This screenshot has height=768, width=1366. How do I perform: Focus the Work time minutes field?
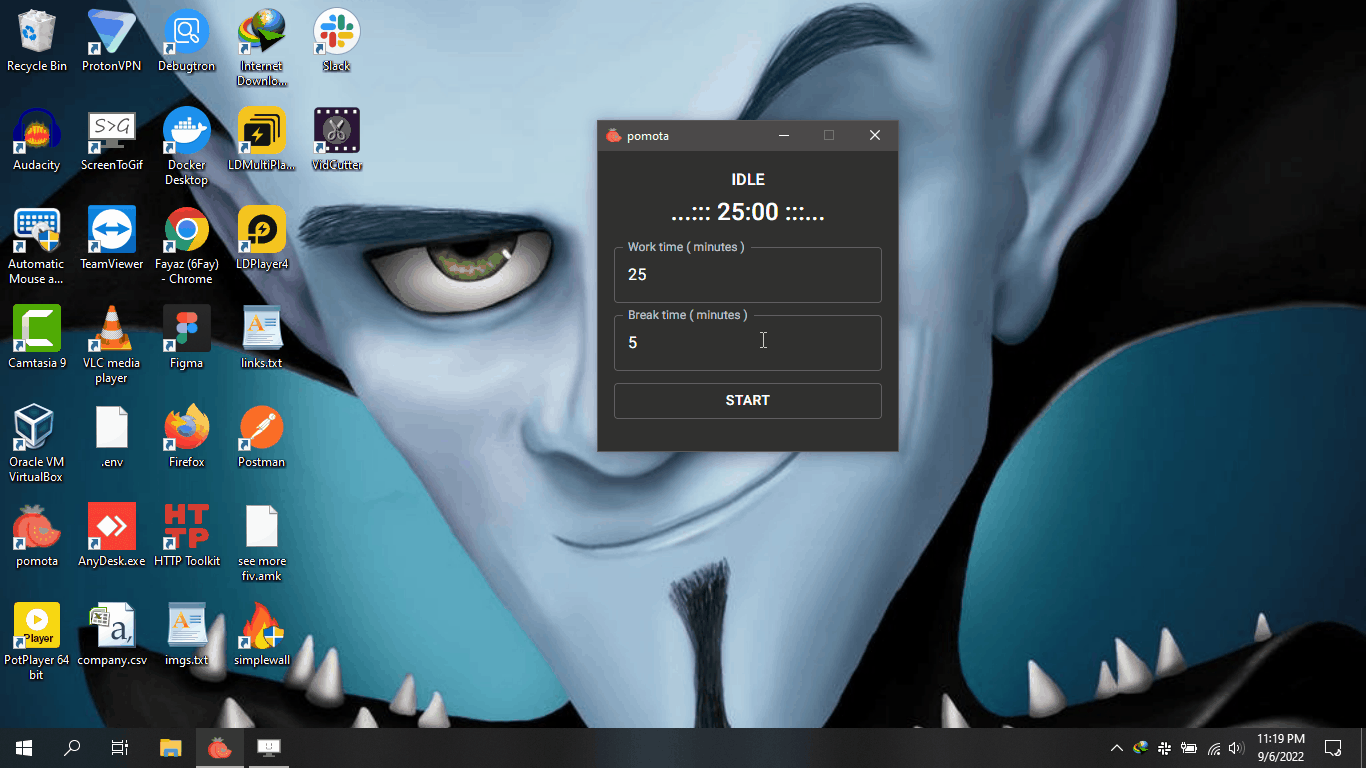(x=747, y=275)
